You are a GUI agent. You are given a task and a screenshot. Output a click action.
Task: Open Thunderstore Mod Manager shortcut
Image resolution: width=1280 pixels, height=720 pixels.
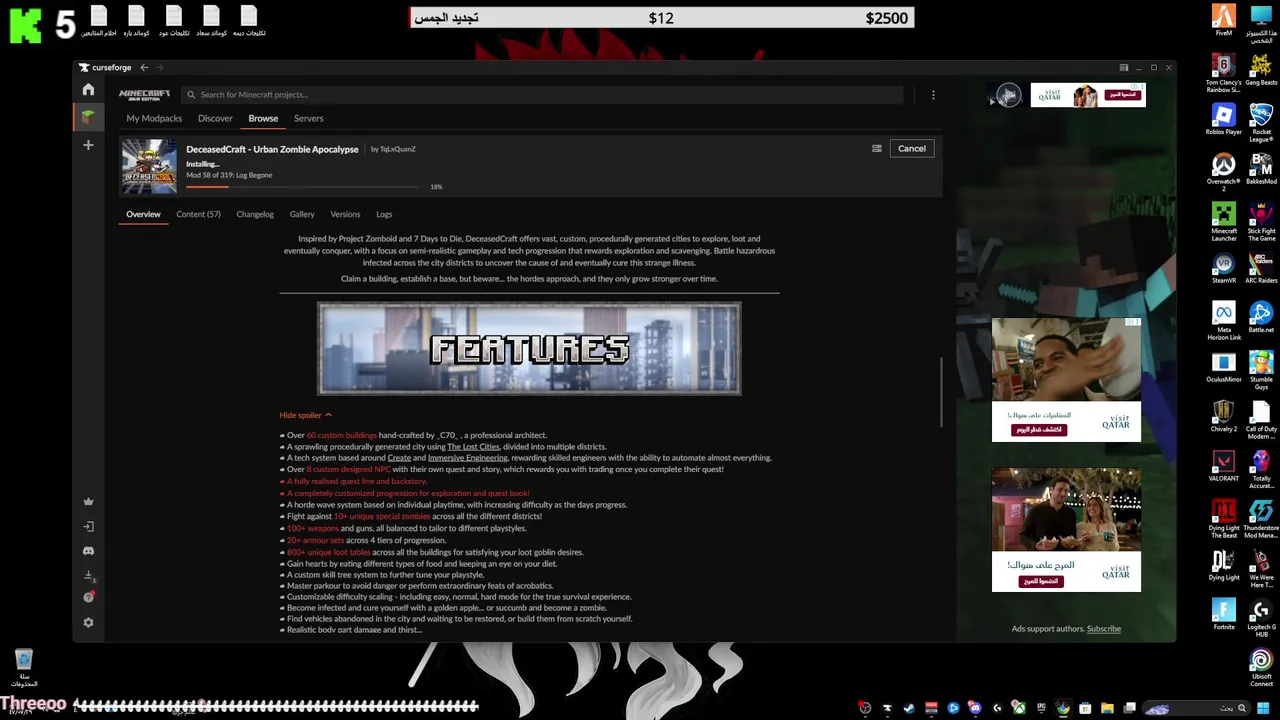[x=1261, y=519]
